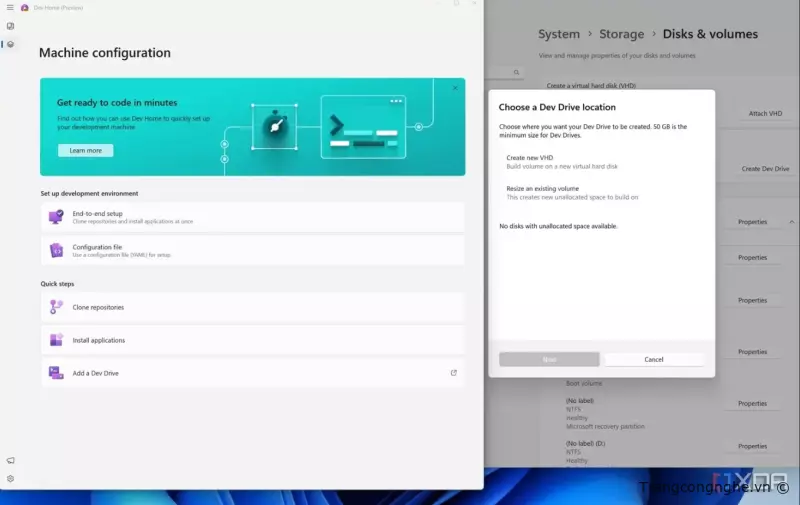Click Clone repositories quick step

click(251, 307)
